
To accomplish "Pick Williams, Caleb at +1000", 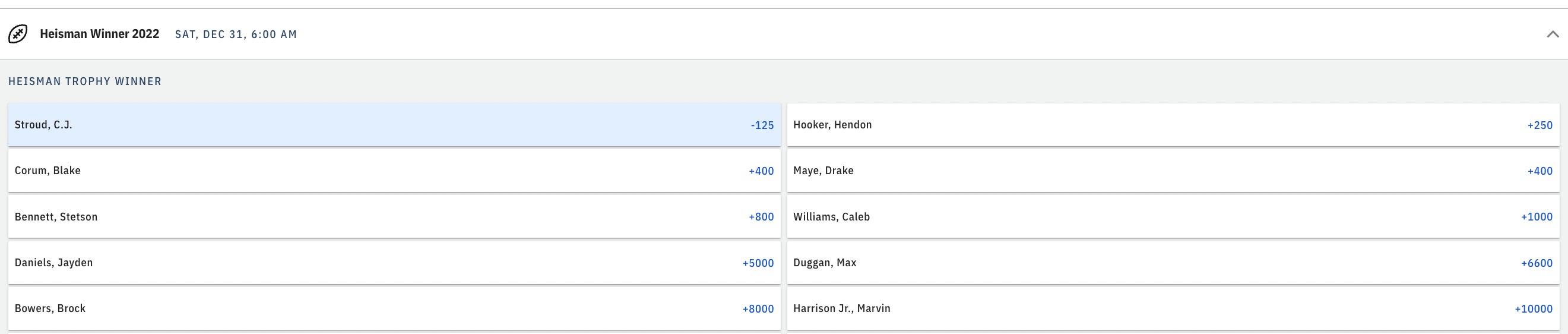I will (1173, 216).
